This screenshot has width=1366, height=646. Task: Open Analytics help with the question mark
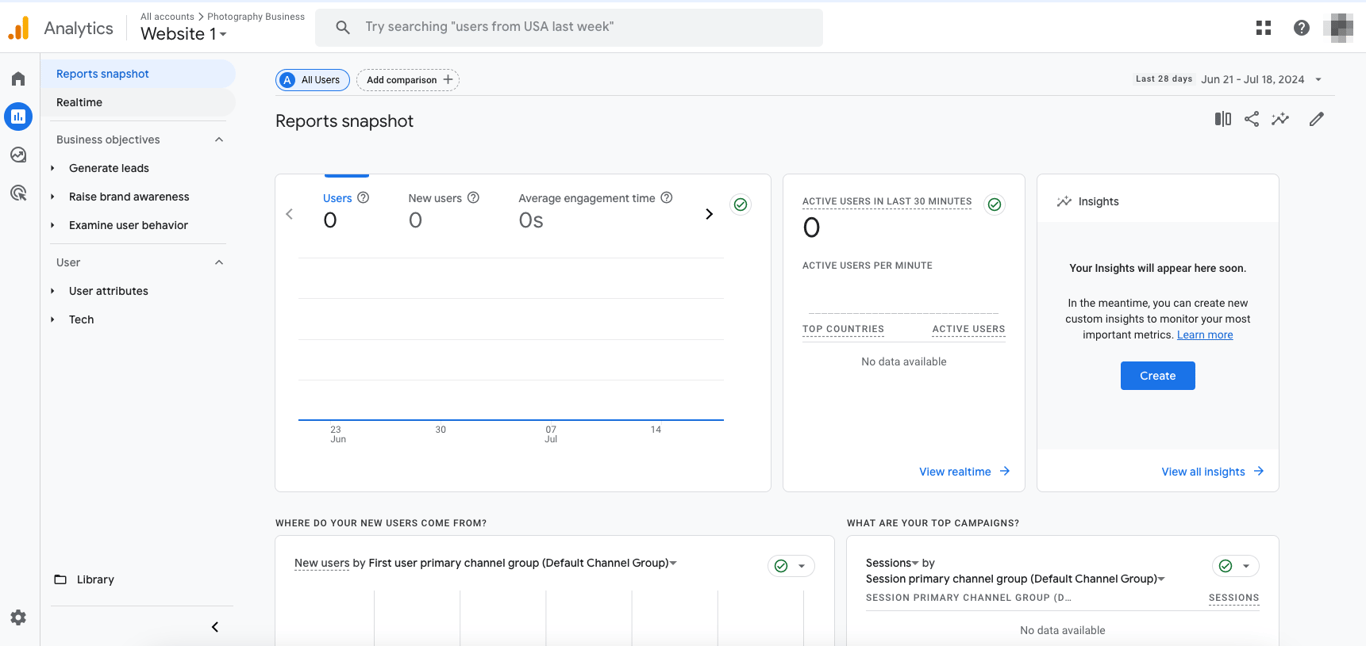pos(1301,27)
